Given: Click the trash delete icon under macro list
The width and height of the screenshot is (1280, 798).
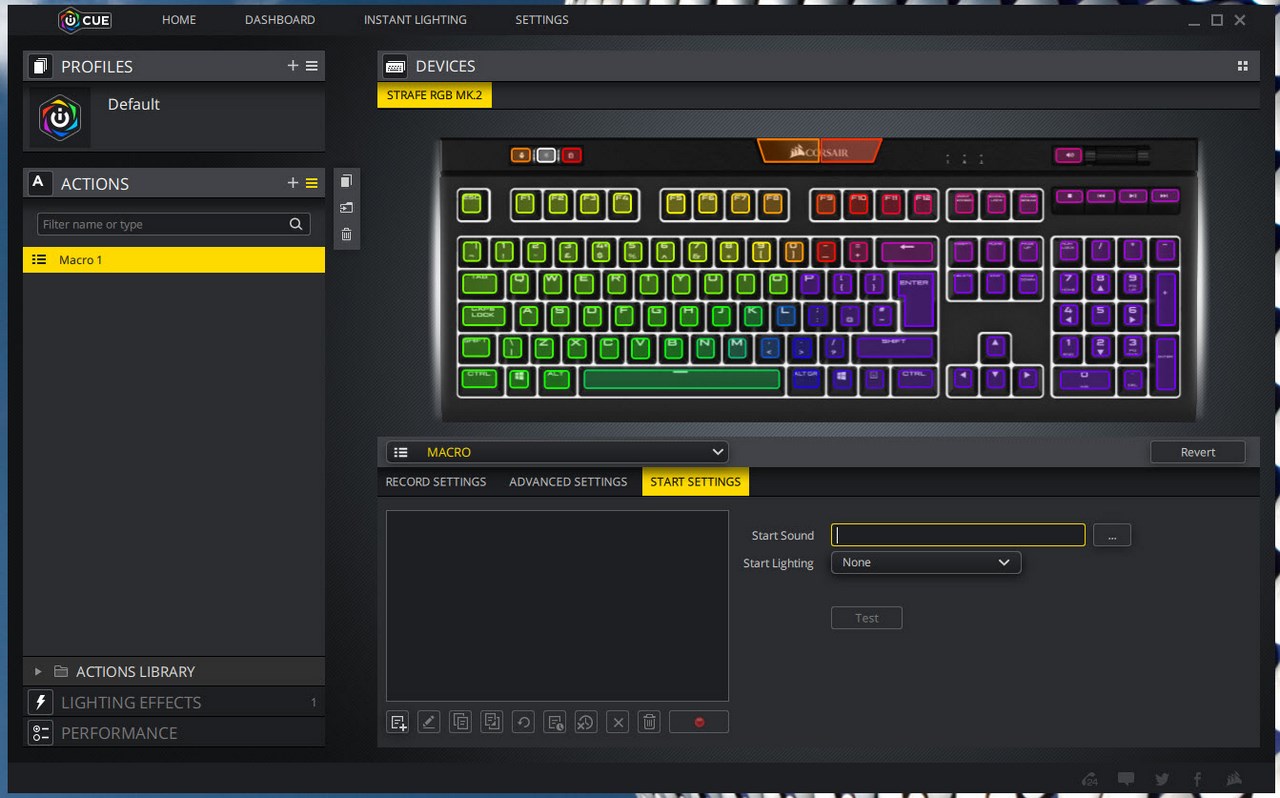Looking at the screenshot, I should pos(649,722).
